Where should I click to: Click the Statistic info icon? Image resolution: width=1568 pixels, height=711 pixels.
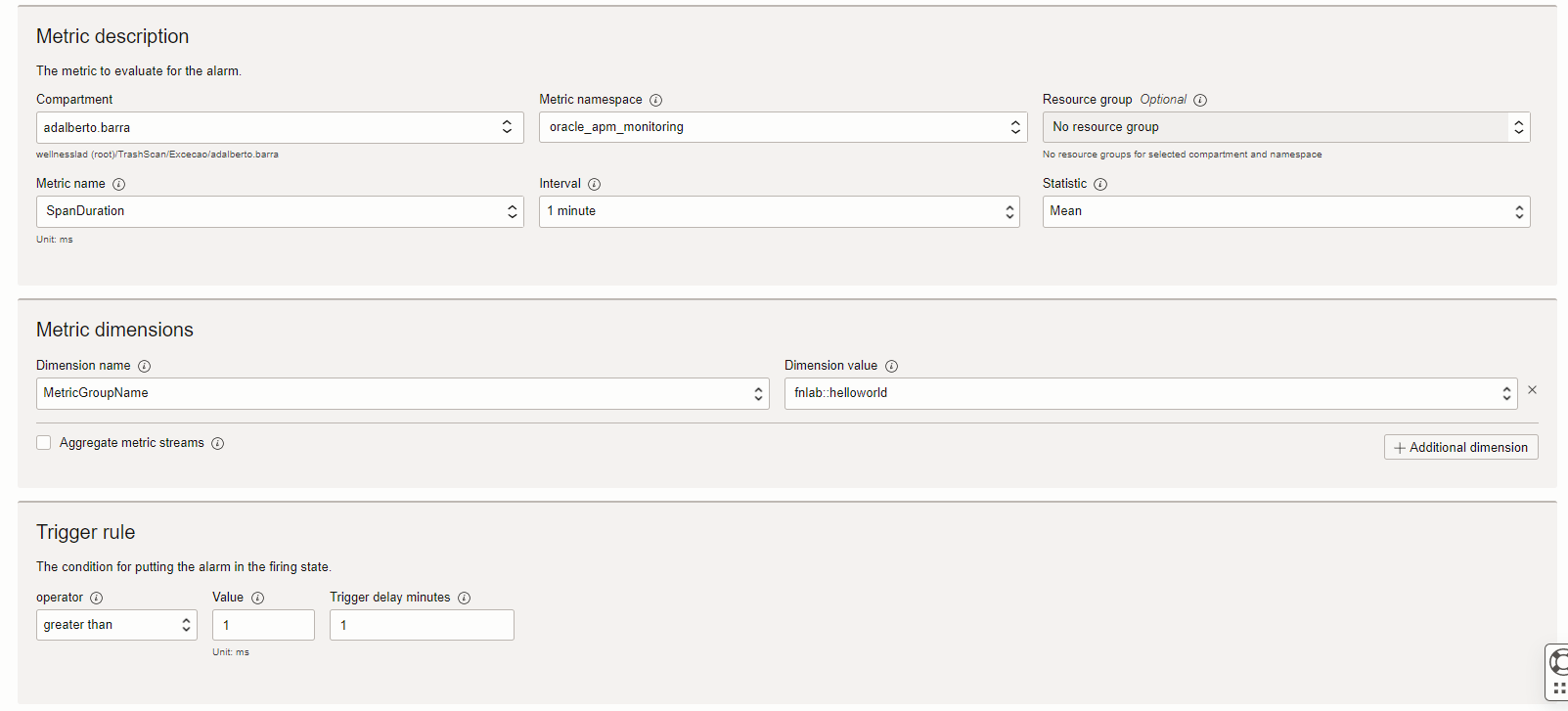pos(1100,184)
